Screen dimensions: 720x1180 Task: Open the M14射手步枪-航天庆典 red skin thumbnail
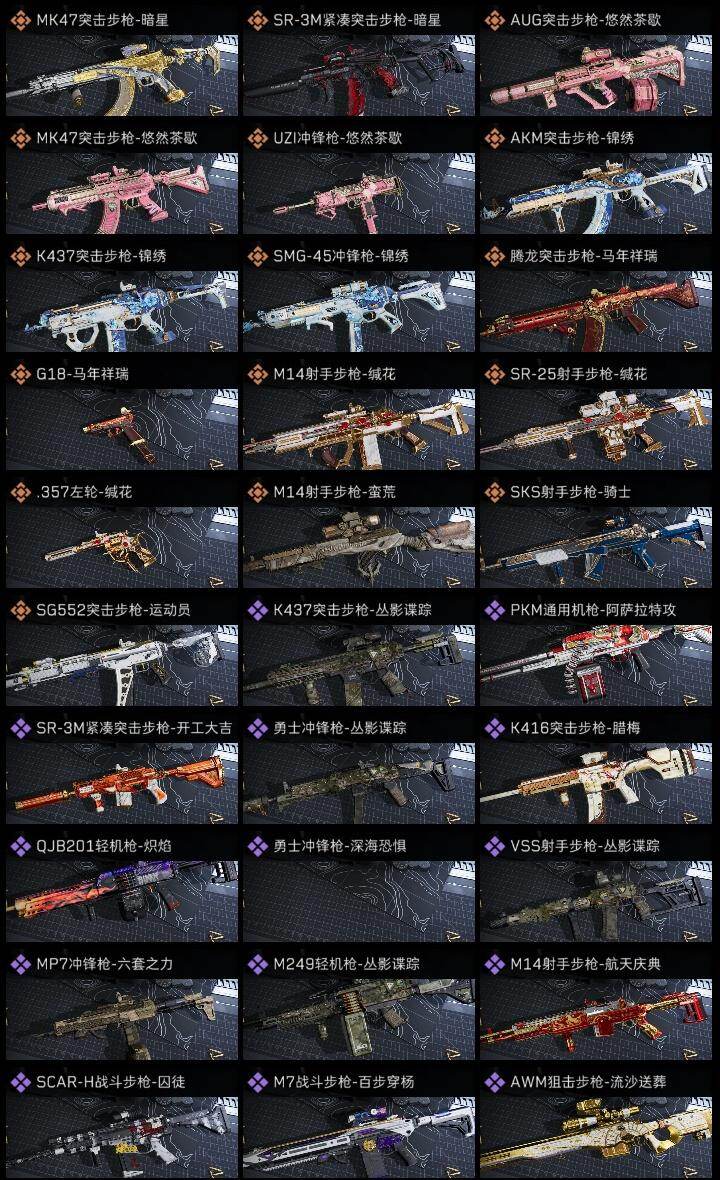[x=596, y=1020]
